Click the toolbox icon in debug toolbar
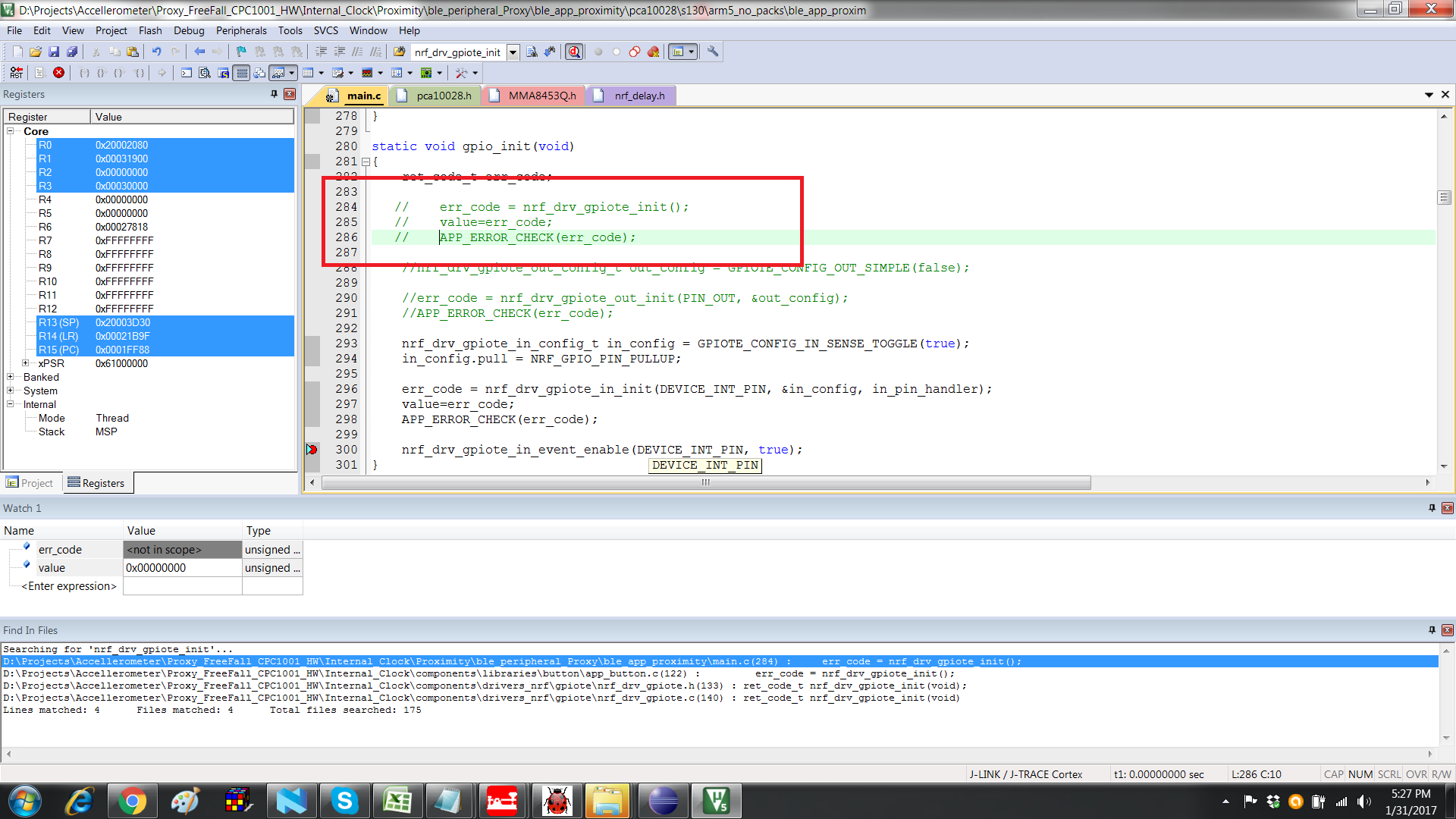The image size is (1456, 819). point(461,73)
